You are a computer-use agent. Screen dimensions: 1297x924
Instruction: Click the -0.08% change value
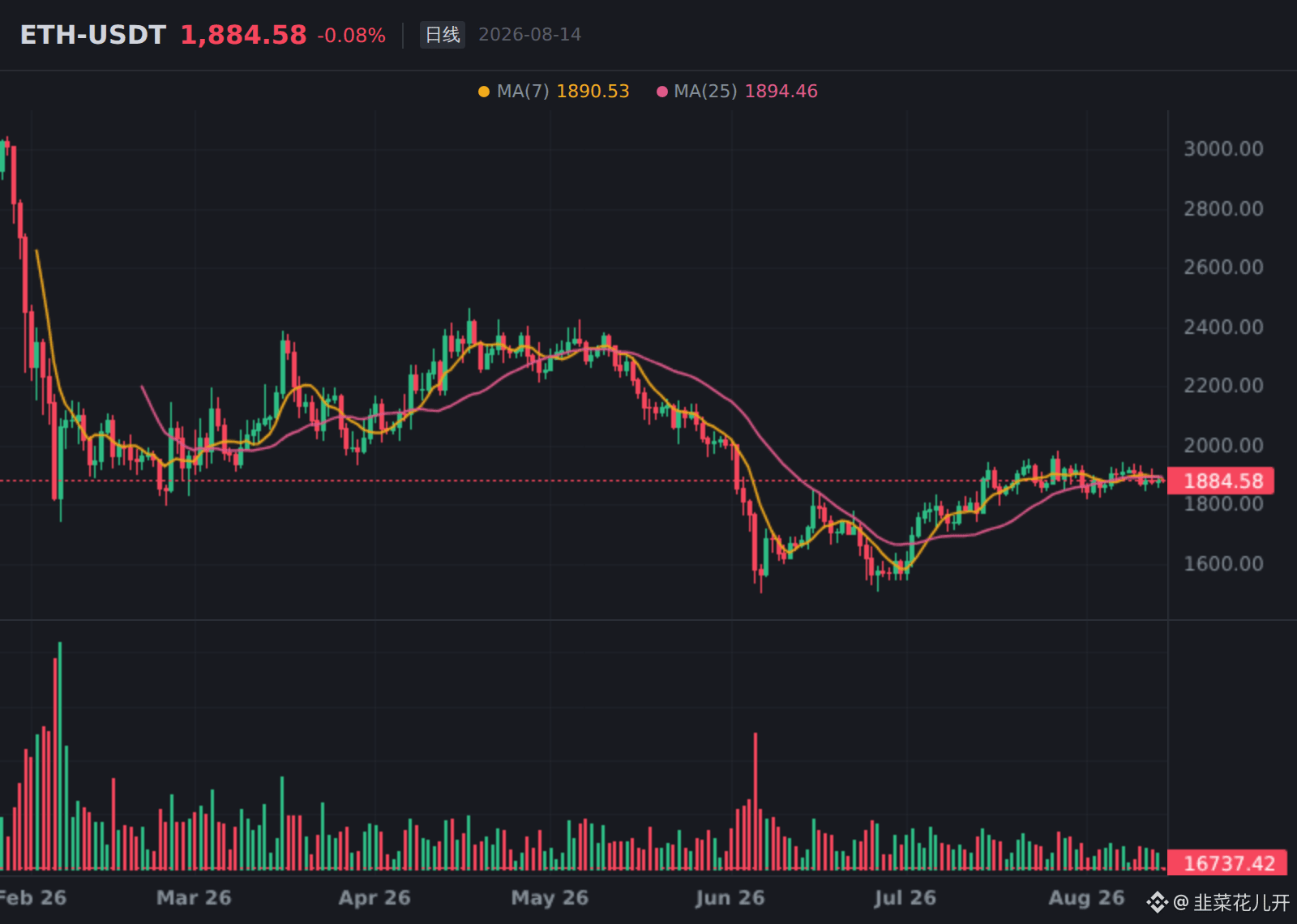pyautogui.click(x=351, y=36)
